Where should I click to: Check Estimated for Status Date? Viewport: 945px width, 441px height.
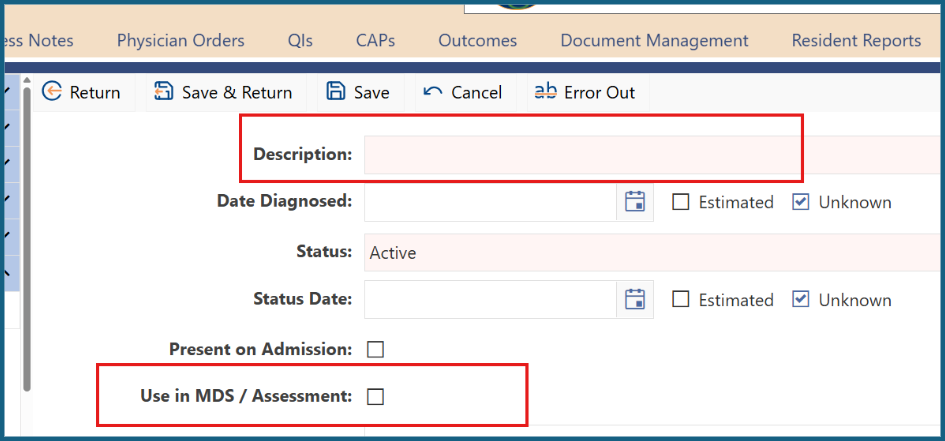(680, 299)
